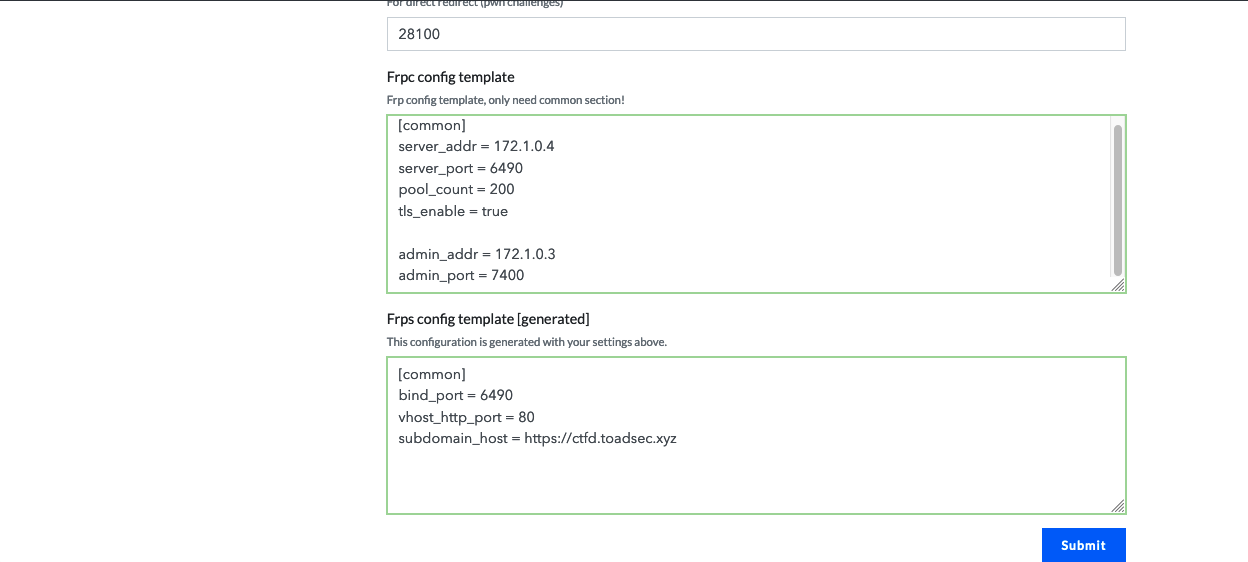1248x562 pixels.
Task: Click the vhost_http_port = 80 line
Action: pyautogui.click(x=466, y=417)
